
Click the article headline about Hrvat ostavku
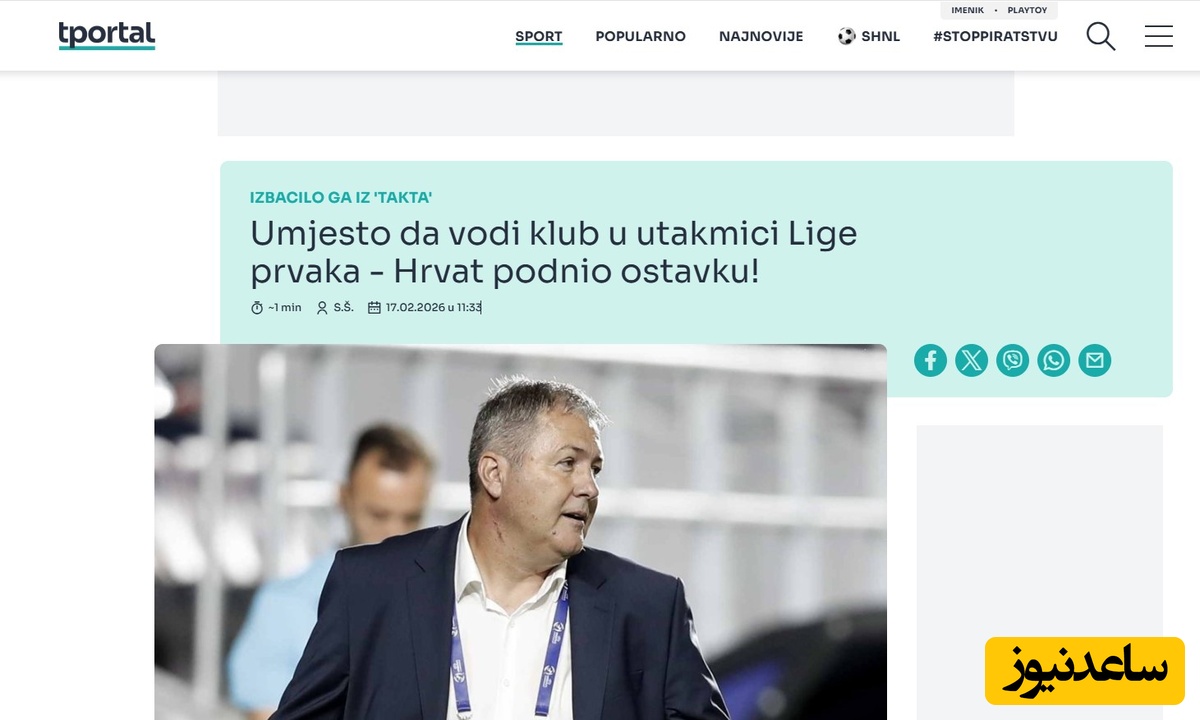[554, 252]
